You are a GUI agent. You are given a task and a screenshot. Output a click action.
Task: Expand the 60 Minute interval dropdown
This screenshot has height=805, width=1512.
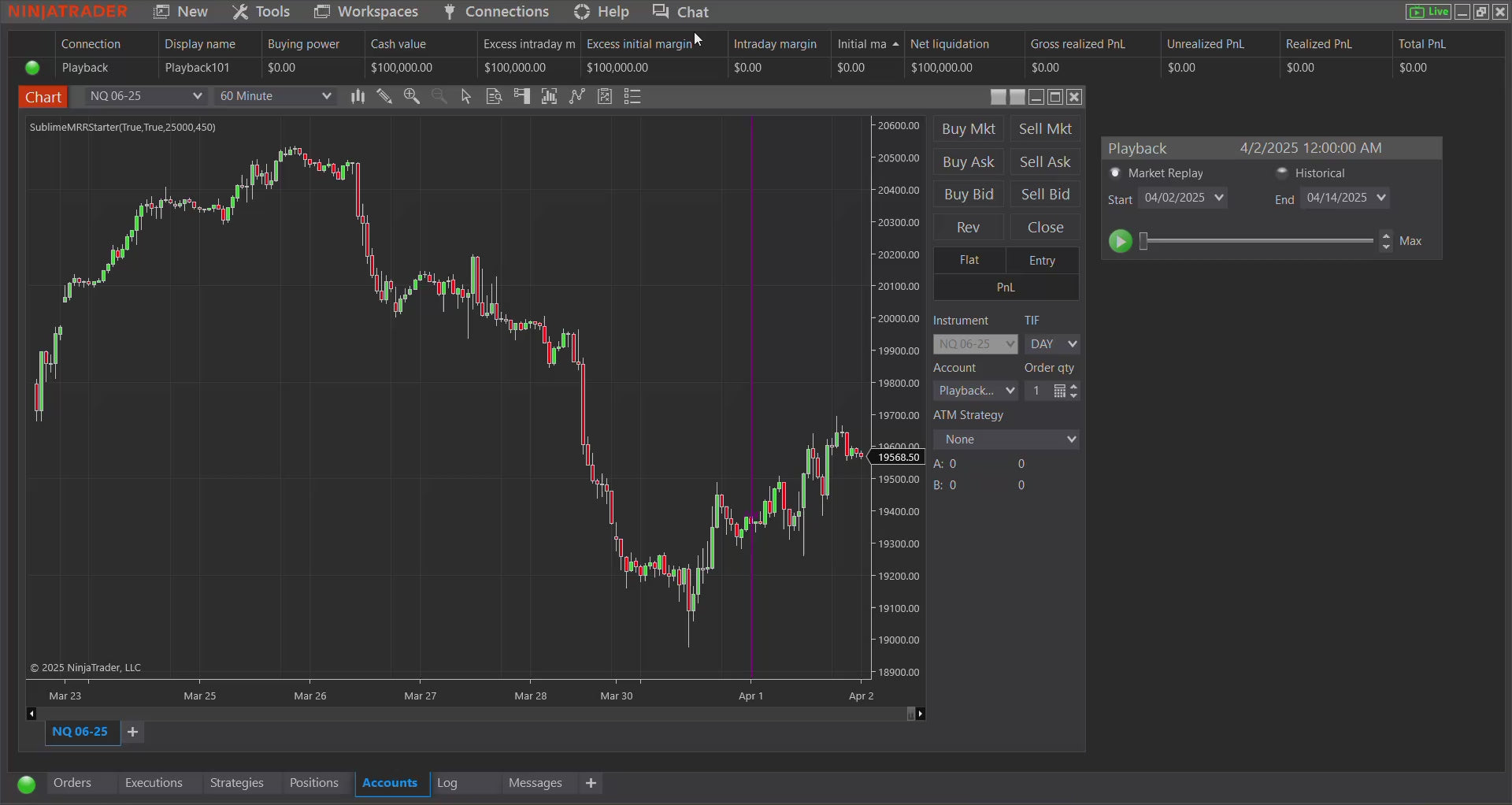(x=326, y=96)
